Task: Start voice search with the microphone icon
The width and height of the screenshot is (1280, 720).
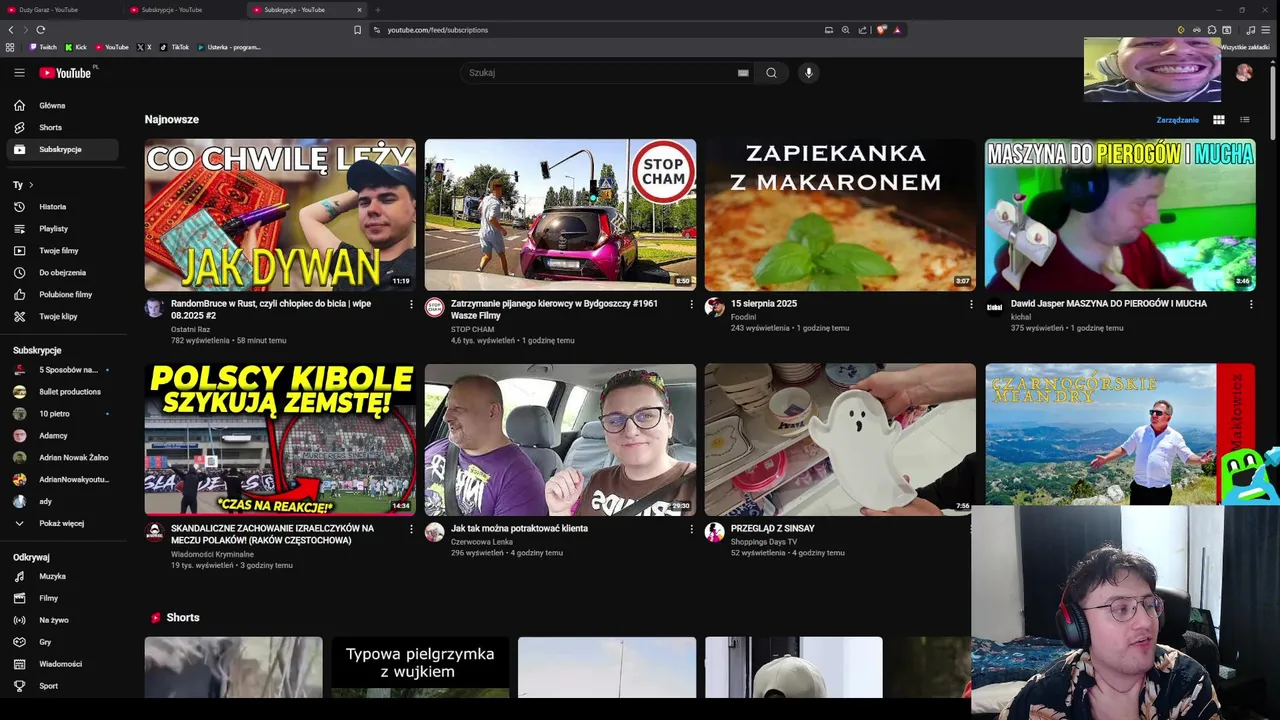Action: pos(809,72)
